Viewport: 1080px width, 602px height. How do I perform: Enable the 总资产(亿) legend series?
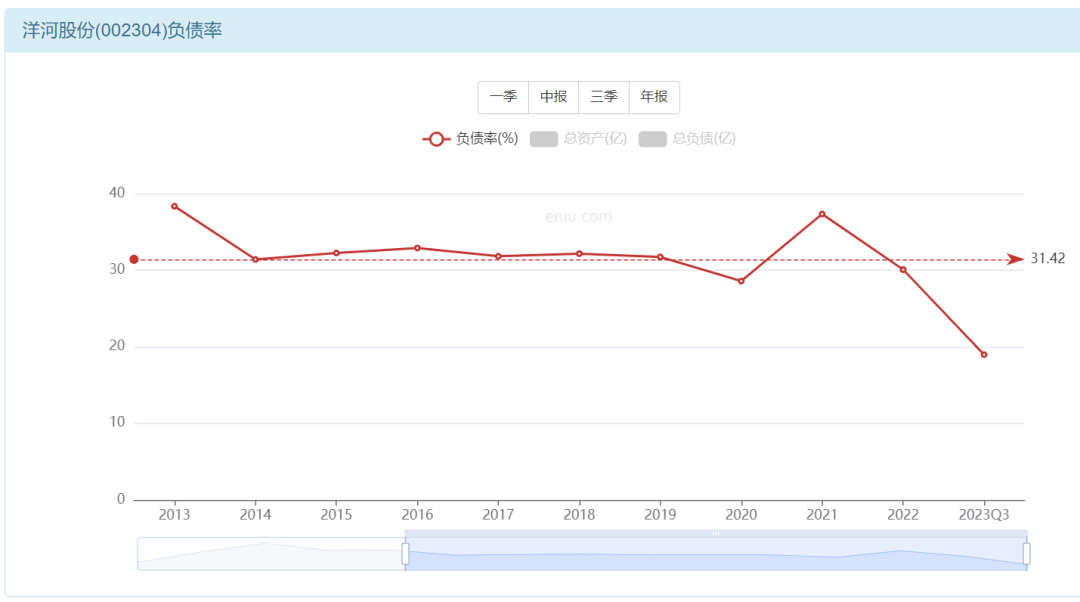coord(579,139)
